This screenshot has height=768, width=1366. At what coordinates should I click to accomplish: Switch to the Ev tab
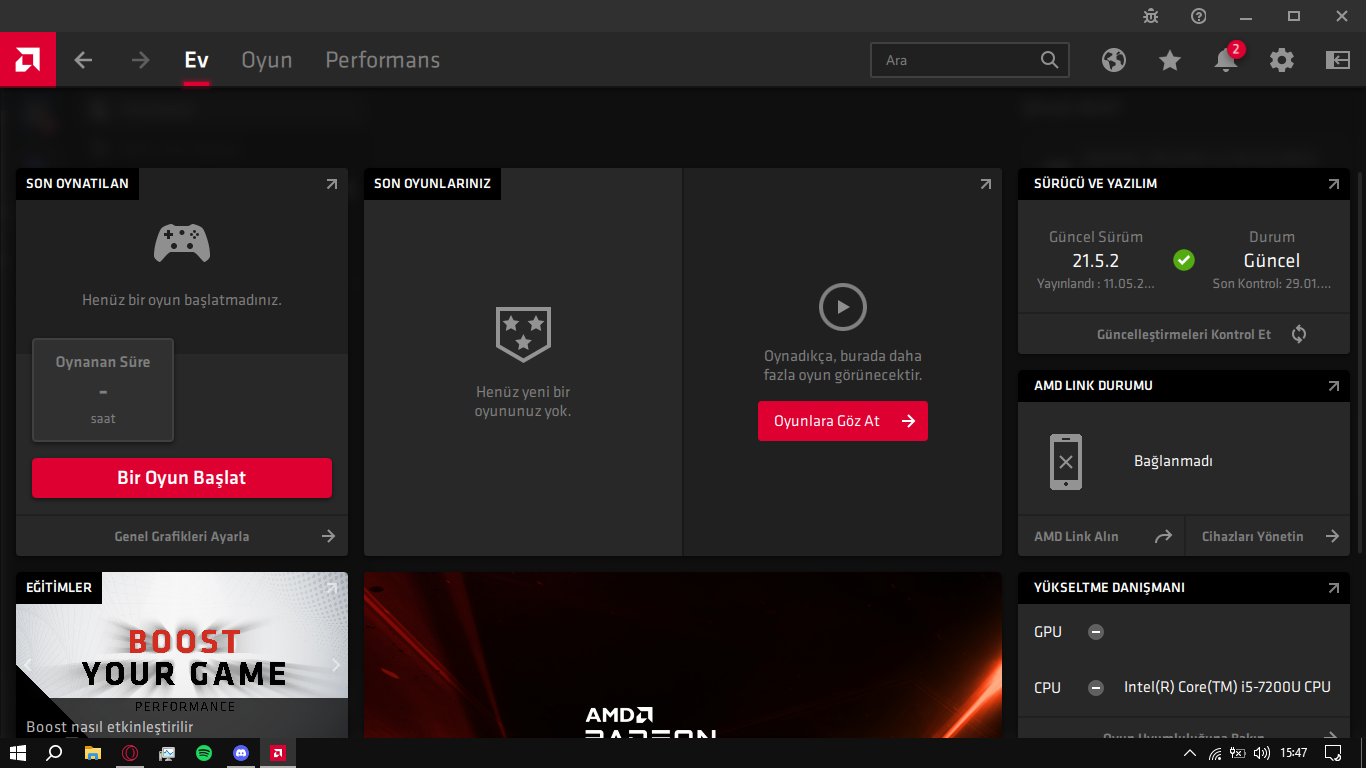[196, 60]
